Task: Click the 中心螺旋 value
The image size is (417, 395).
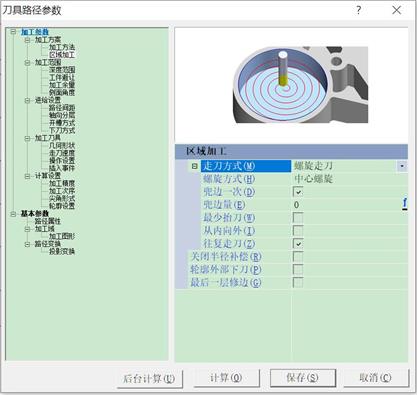Action: 313,179
